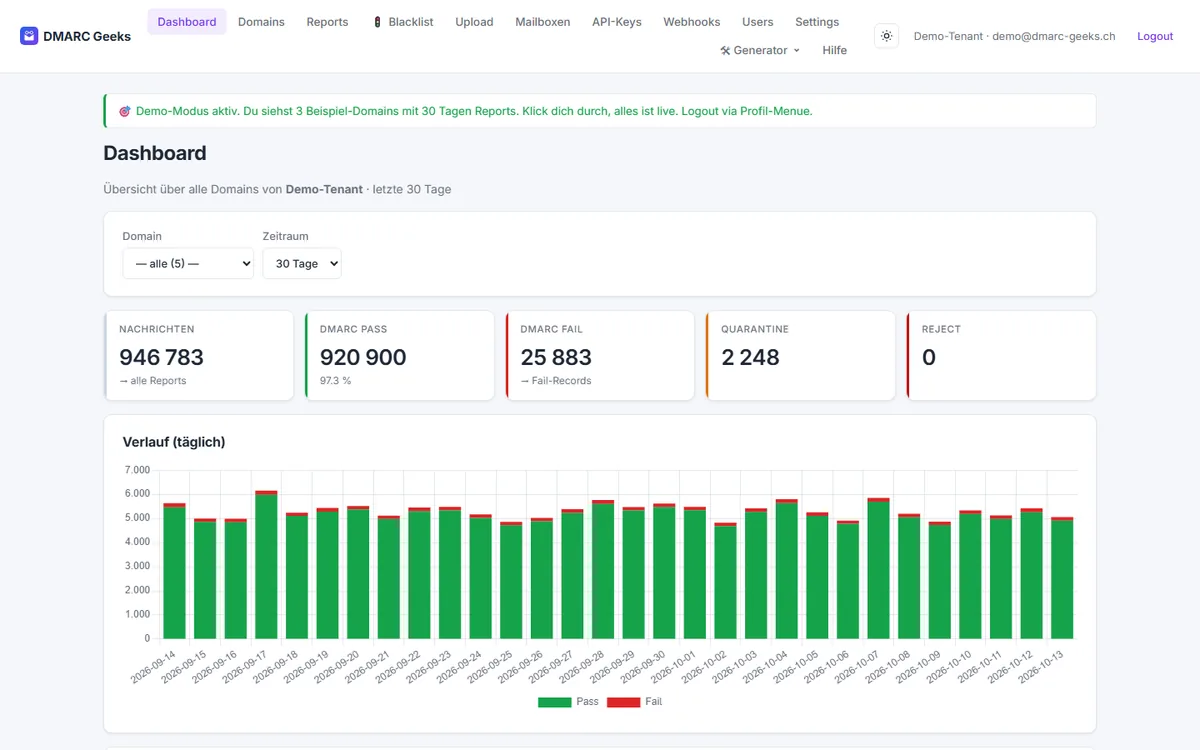Screen dimensions: 1200x750
Task: Open the Hilfe page
Action: point(835,50)
